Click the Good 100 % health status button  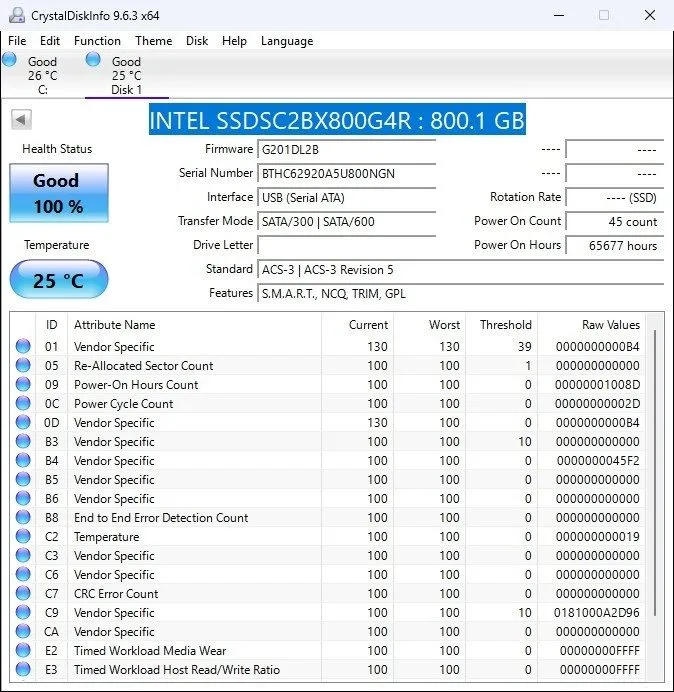59,193
